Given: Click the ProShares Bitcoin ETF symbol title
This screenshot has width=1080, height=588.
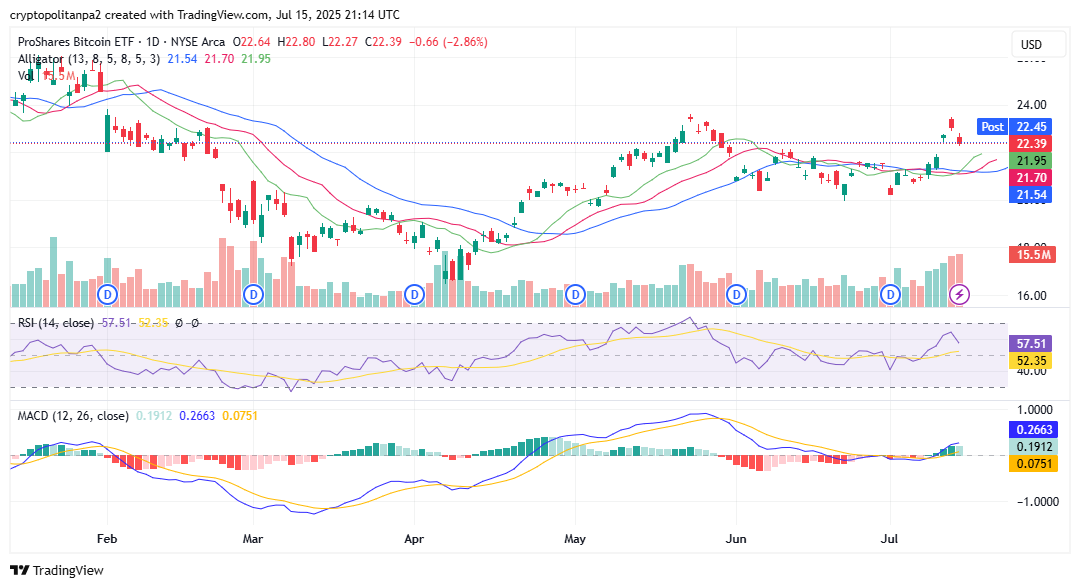Looking at the screenshot, I should pyautogui.click(x=76, y=42).
